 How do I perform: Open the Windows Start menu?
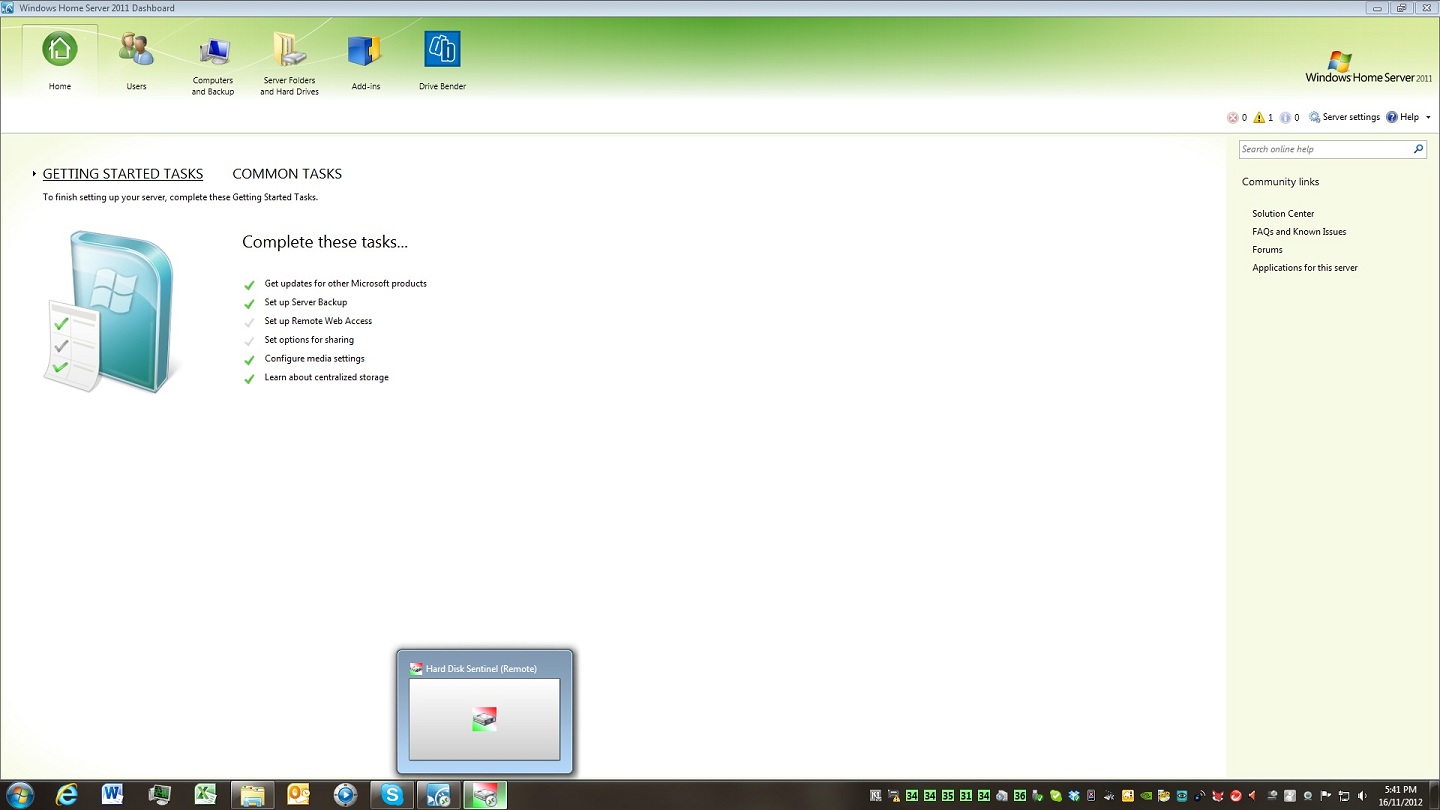19,795
